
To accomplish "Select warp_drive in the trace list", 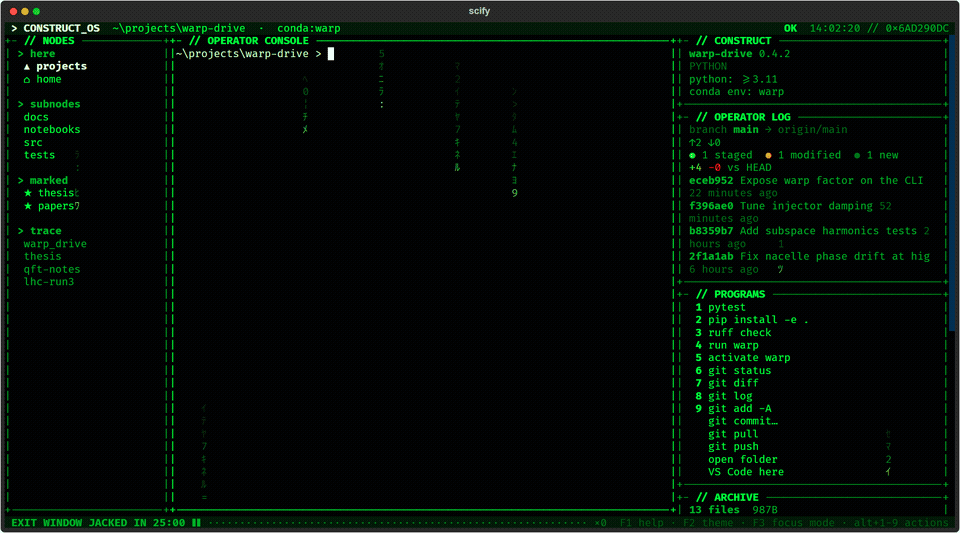I will pos(55,244).
